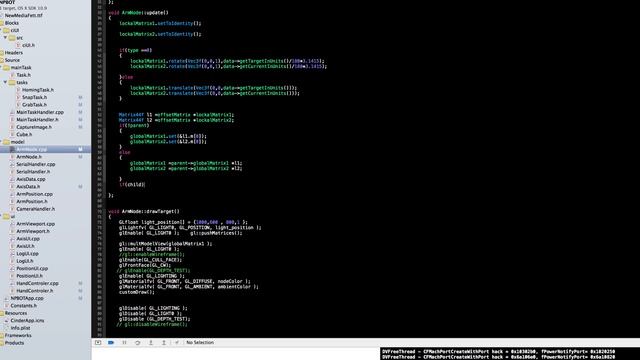
Task: Open SerialHandler.cpp
Action: click(x=36, y=164)
